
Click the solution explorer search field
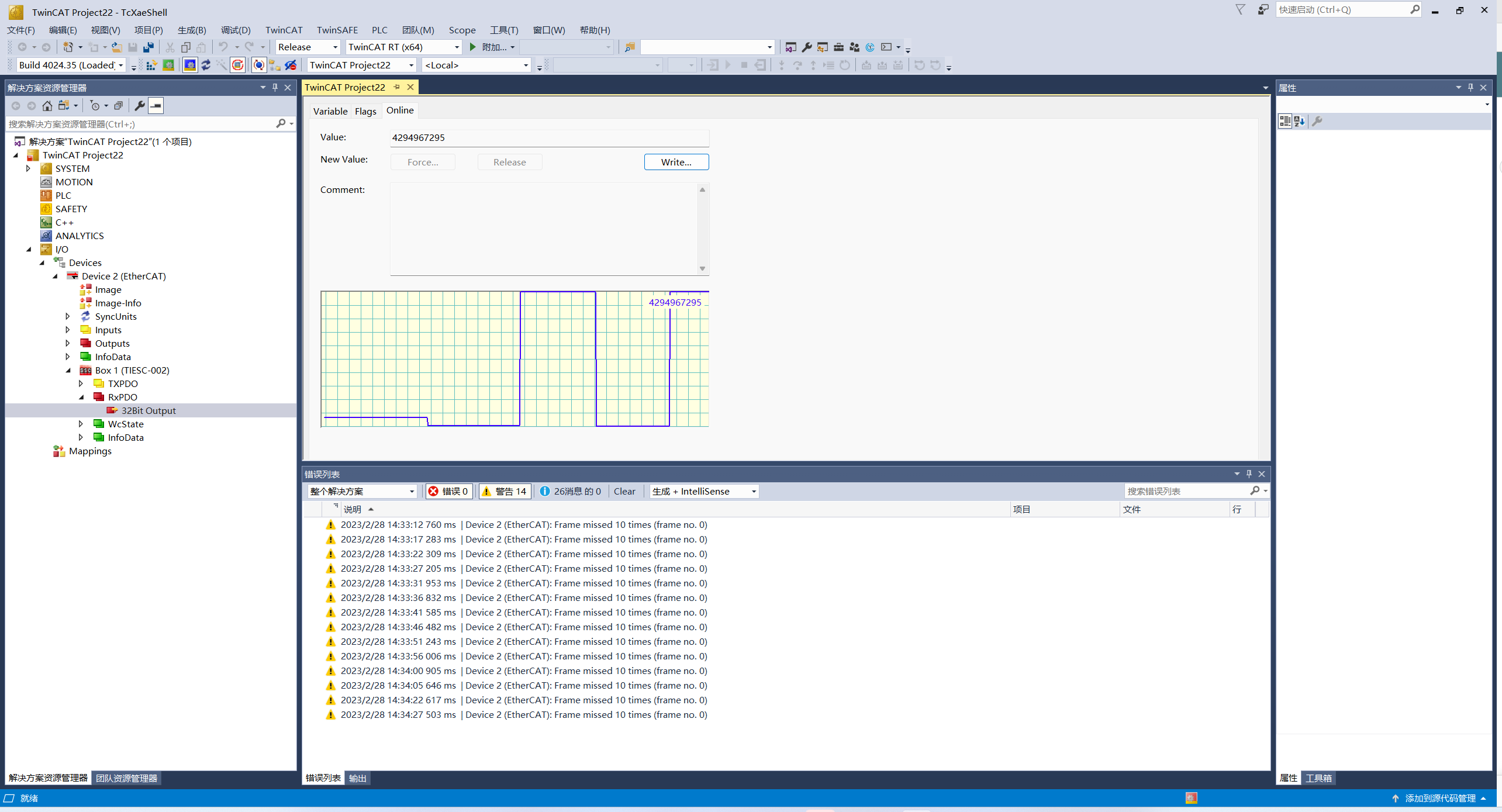[x=140, y=124]
